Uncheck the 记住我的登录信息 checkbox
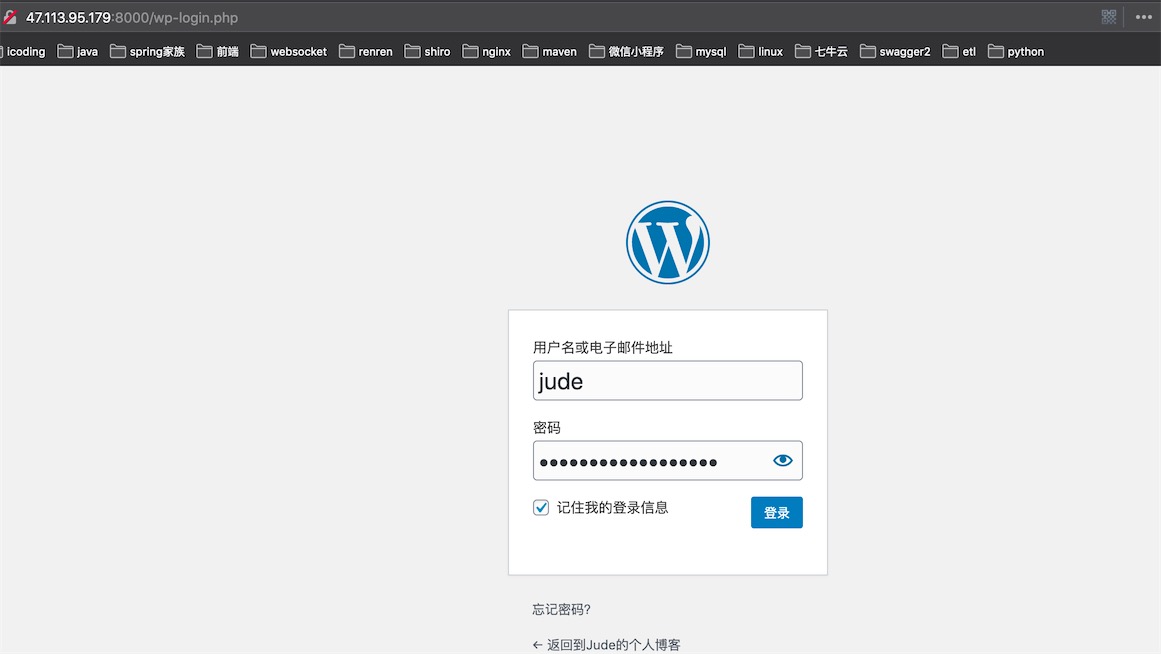1161x654 pixels. [x=541, y=507]
